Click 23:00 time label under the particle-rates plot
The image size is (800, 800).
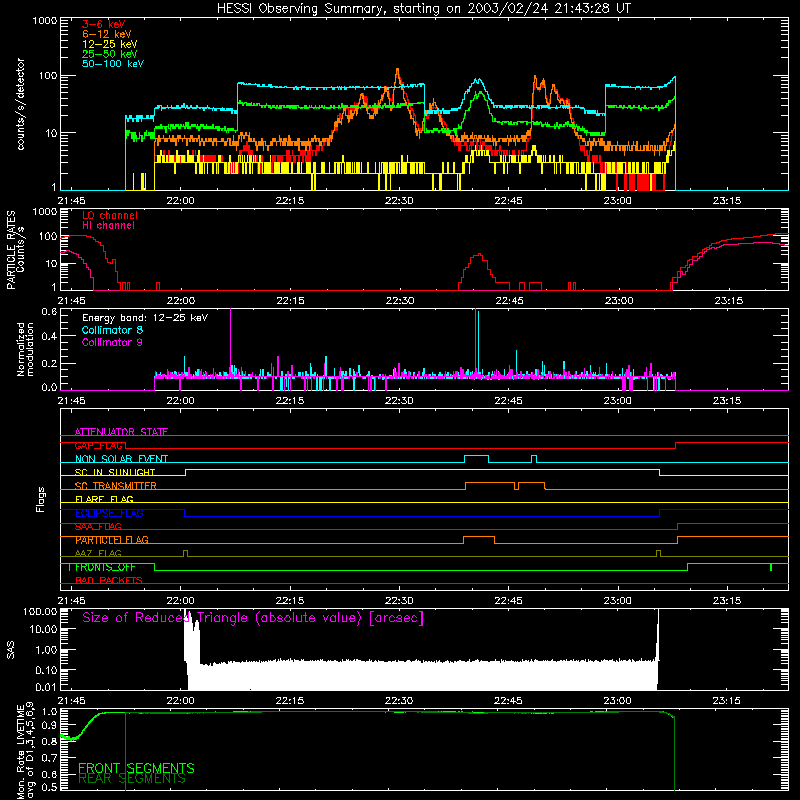point(618,301)
